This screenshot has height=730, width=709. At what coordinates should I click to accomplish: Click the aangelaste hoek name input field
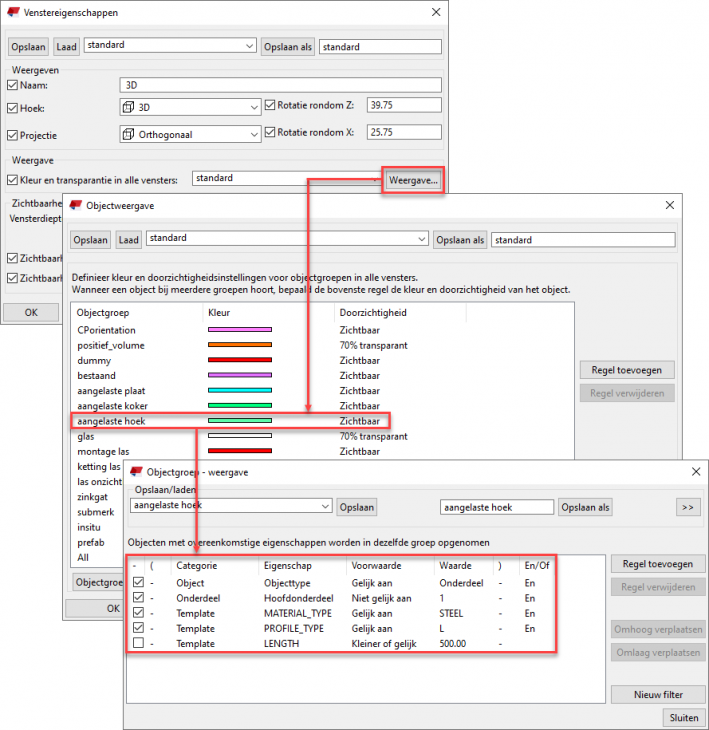click(x=497, y=507)
